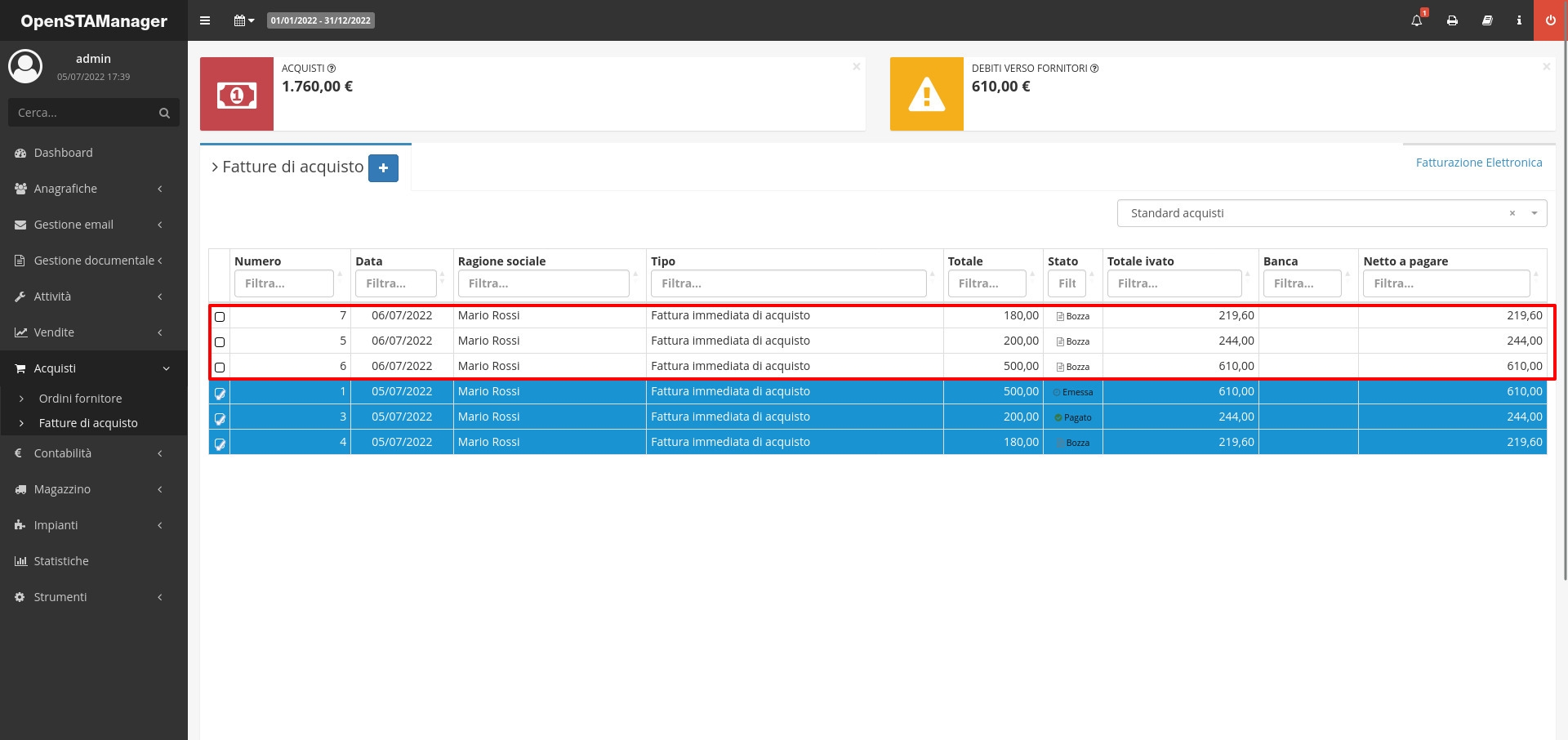Viewport: 1568px width, 740px height.
Task: Open the notifications bell icon
Action: click(1417, 20)
